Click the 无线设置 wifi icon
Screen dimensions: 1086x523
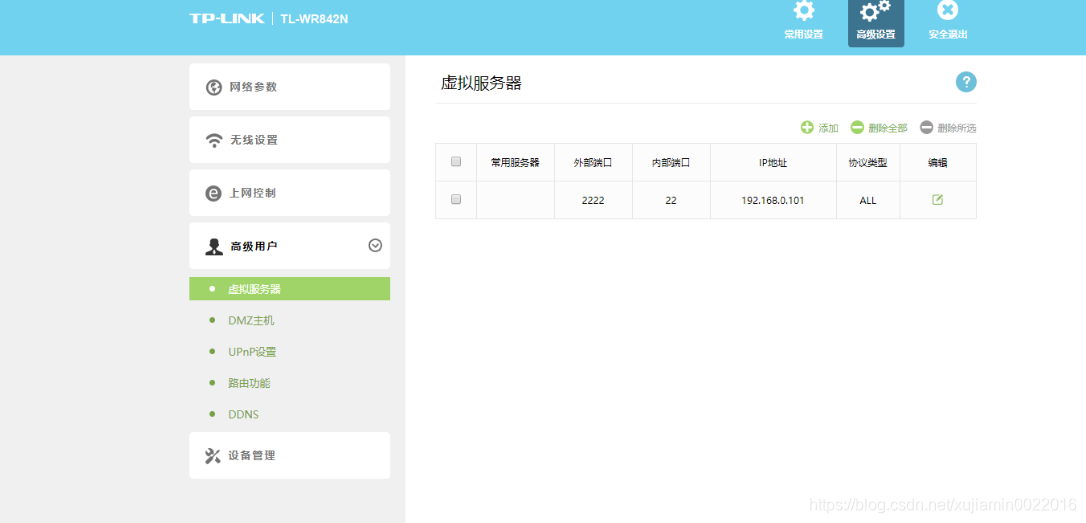214,140
